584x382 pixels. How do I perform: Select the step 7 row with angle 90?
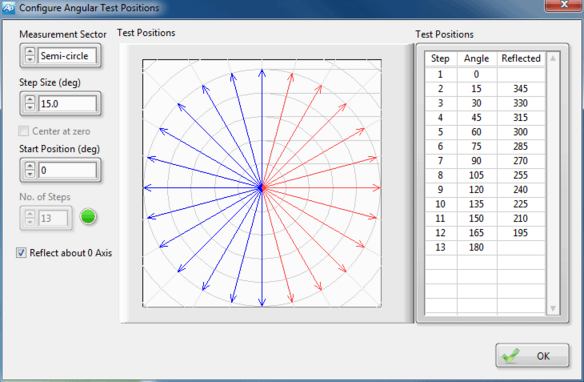485,161
